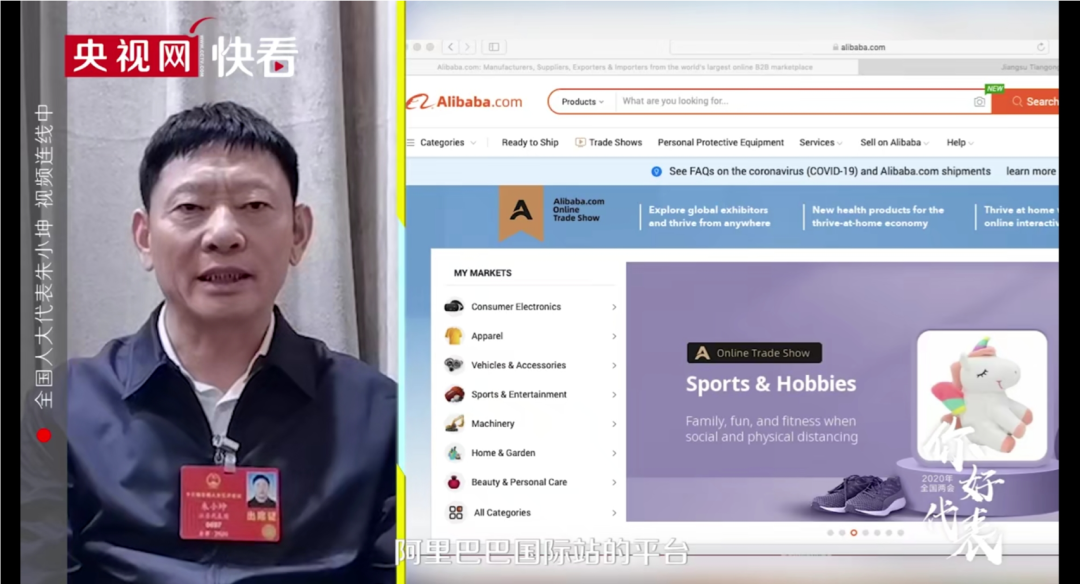Click the Apparel t-shirt icon
The width and height of the screenshot is (1080, 584).
pos(454,336)
